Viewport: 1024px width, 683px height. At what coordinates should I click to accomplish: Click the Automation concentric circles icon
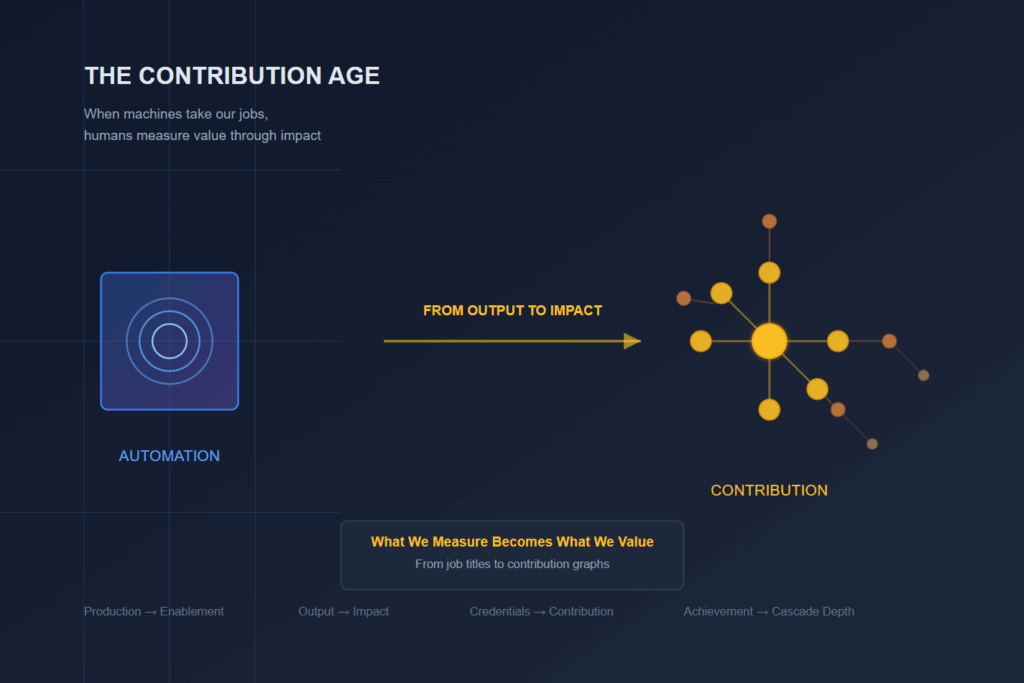pyautogui.click(x=169, y=341)
